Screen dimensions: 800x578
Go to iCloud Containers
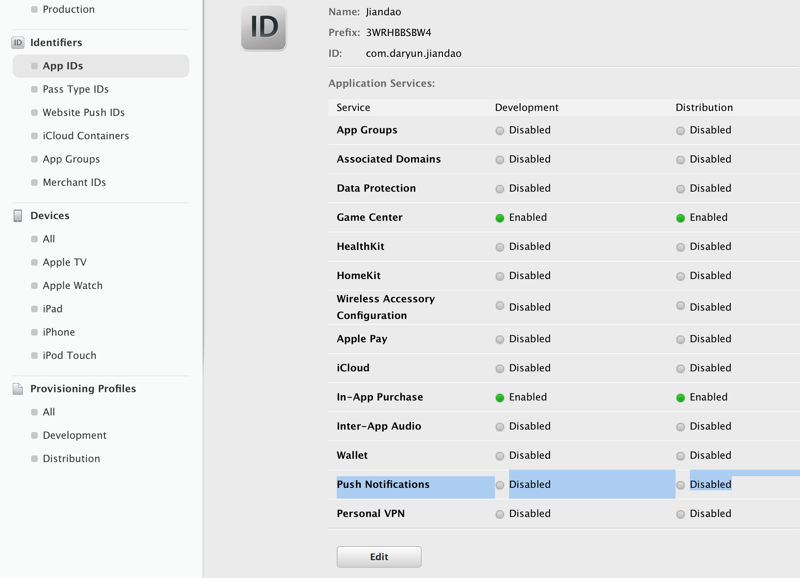pyautogui.click(x=85, y=136)
